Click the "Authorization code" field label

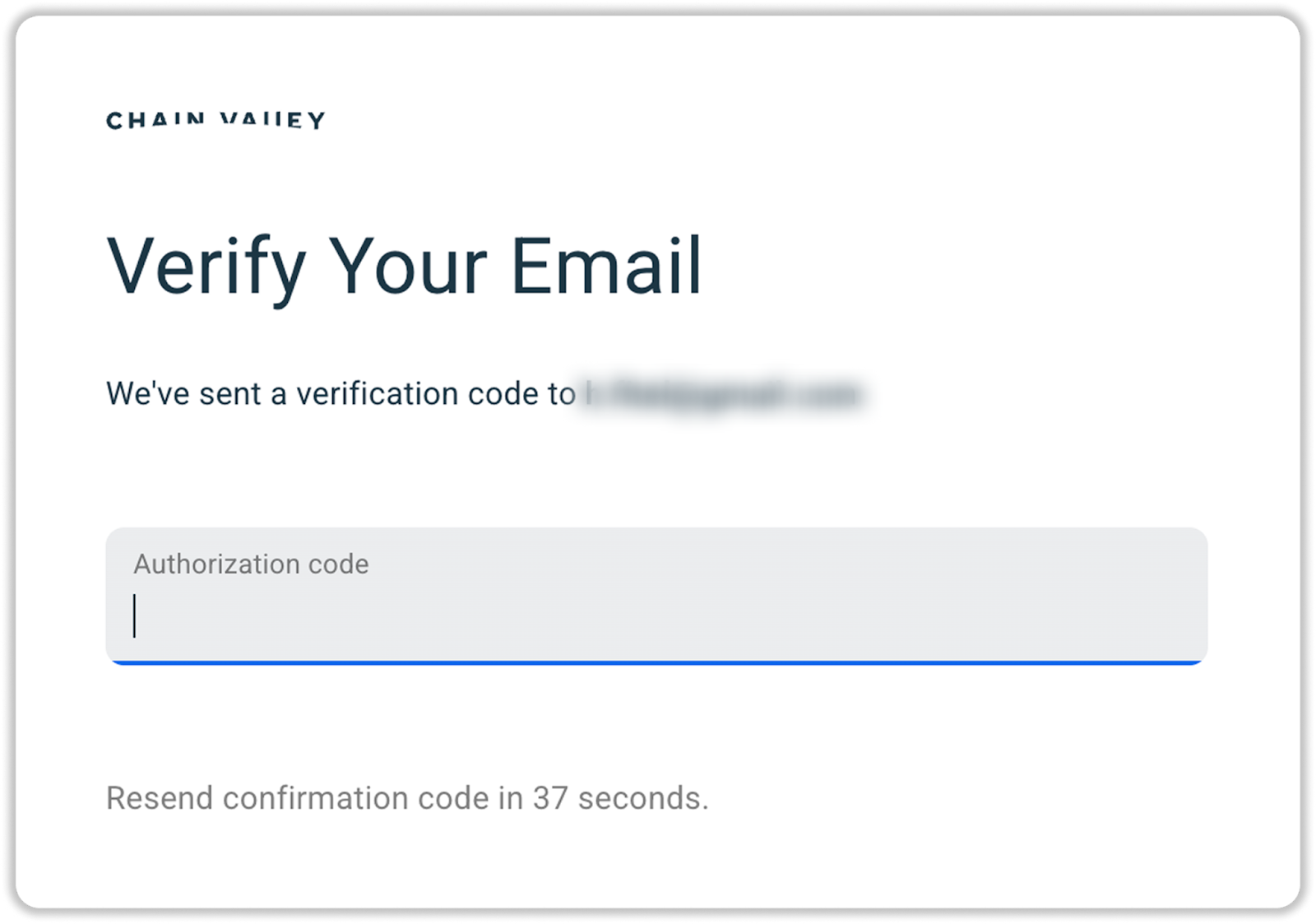(x=251, y=564)
